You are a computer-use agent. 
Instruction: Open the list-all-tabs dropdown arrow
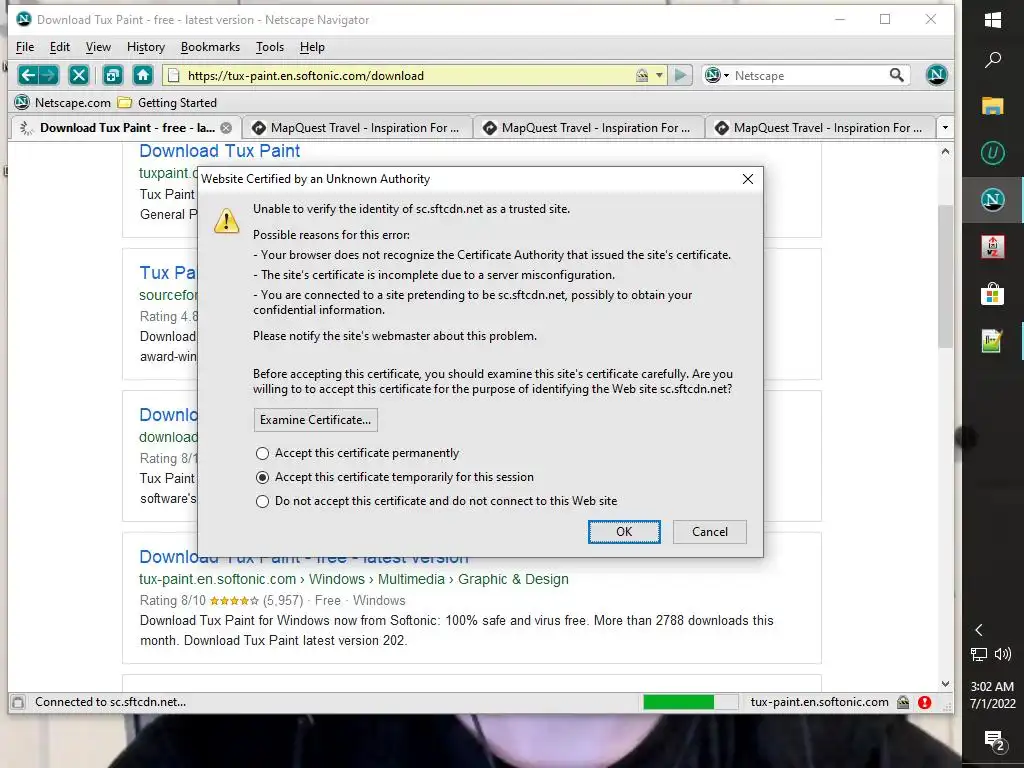(945, 128)
